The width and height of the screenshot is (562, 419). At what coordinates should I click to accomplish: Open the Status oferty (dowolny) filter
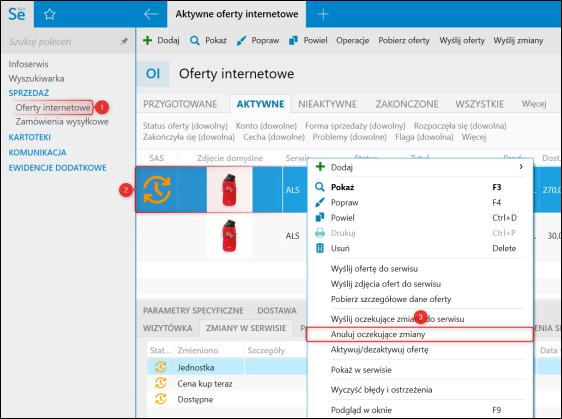(x=185, y=126)
